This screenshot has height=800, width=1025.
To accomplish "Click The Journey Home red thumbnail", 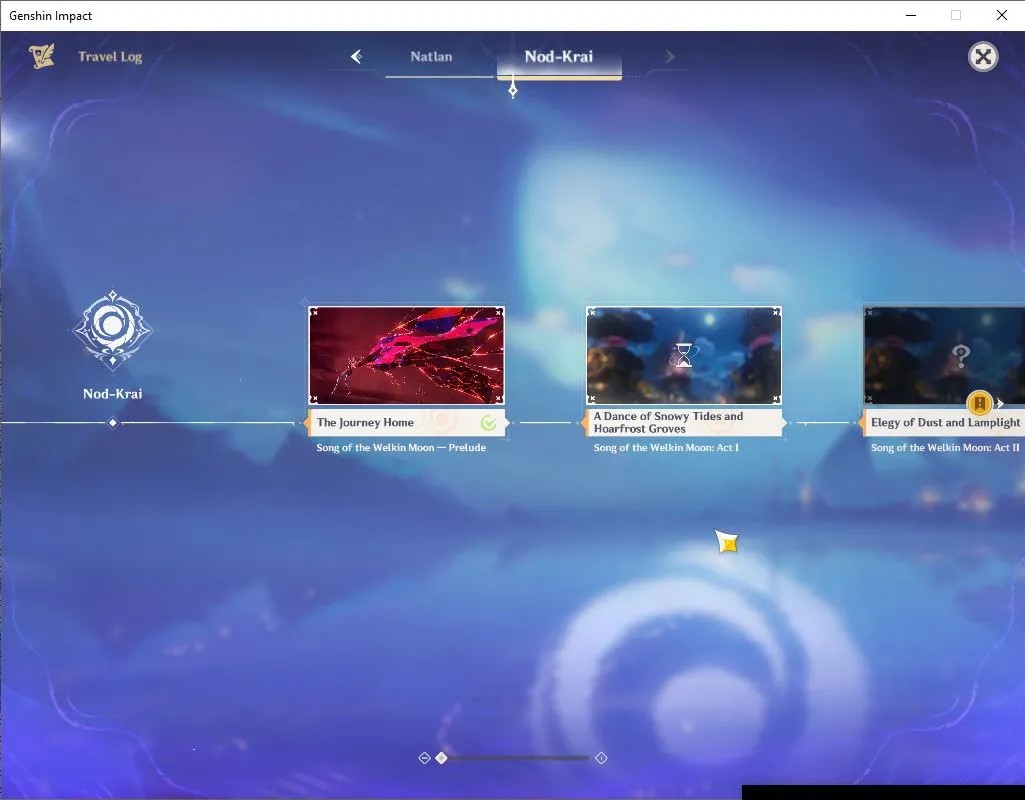I will click(x=406, y=356).
